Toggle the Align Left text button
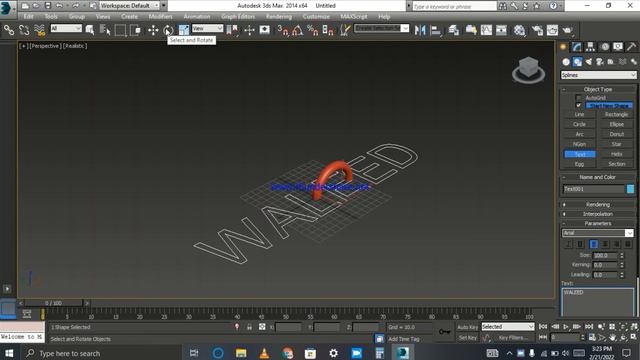 [593, 244]
